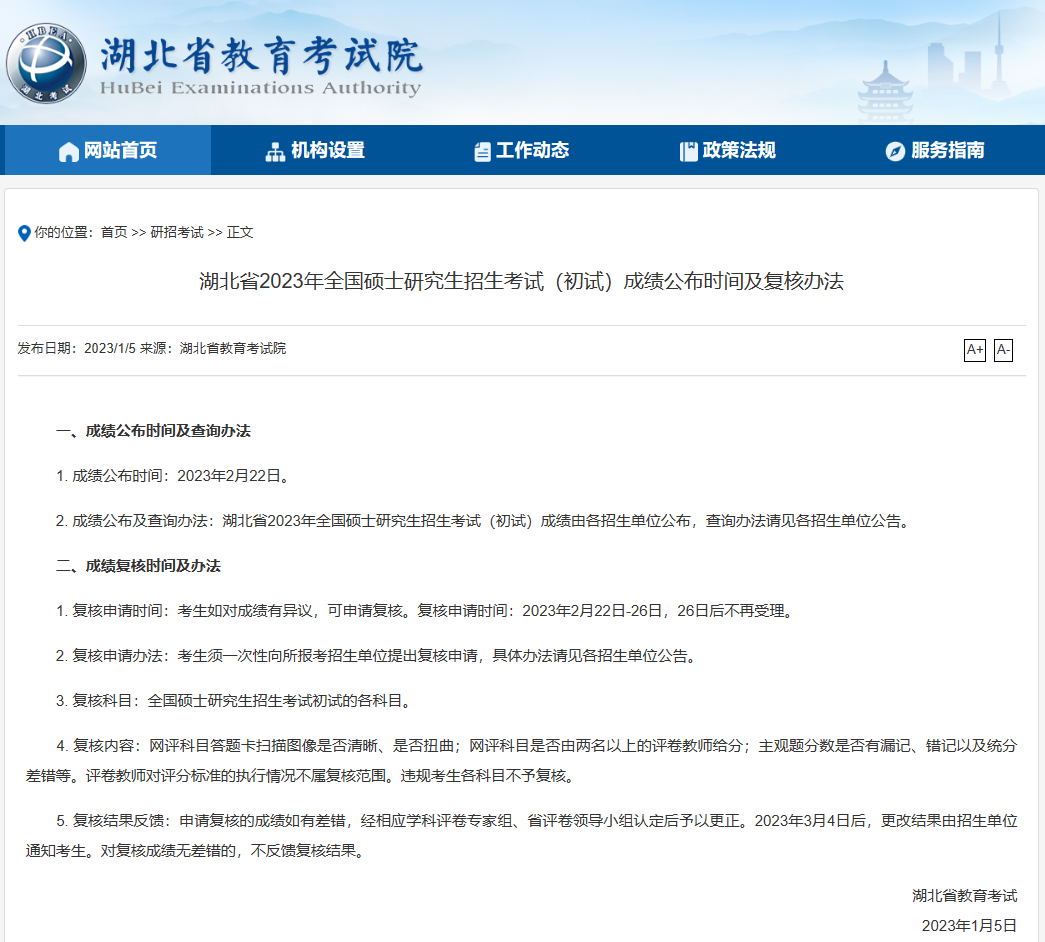Screen dimensions: 1045x942
Task: Click the 二、成绩复核时间及办法 section heading
Action: (x=138, y=566)
